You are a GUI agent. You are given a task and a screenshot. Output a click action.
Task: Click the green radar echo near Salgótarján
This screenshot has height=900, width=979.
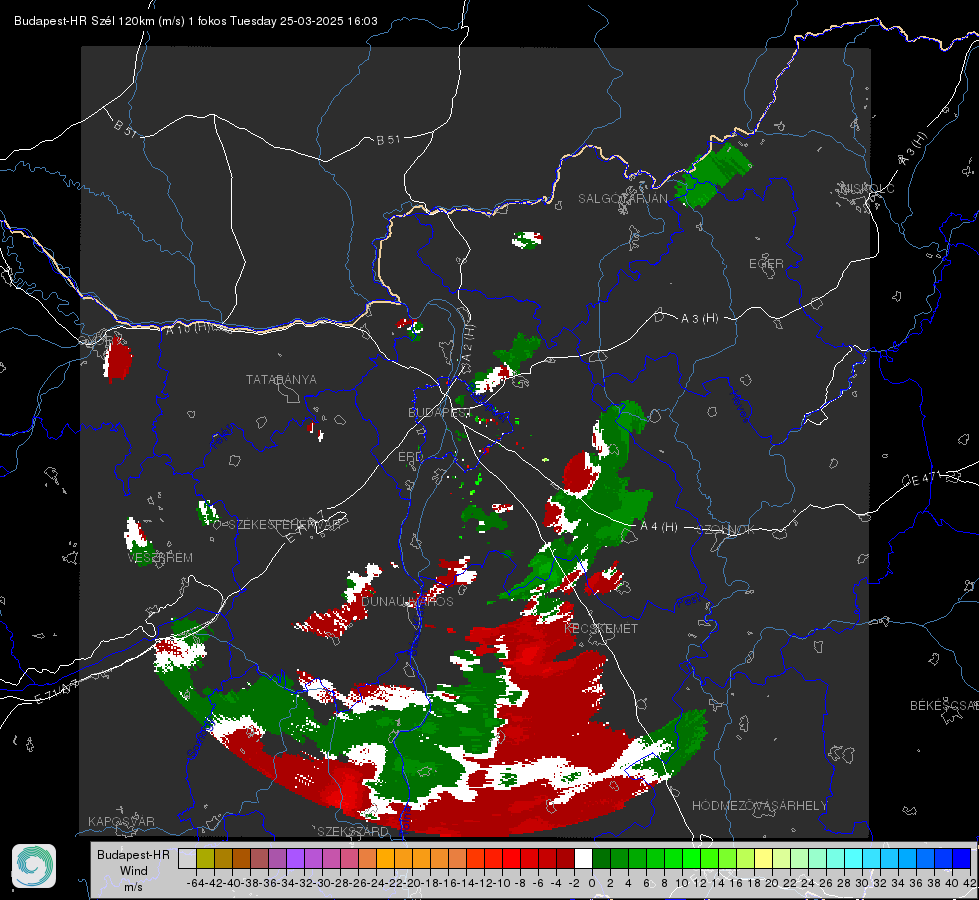(713, 176)
